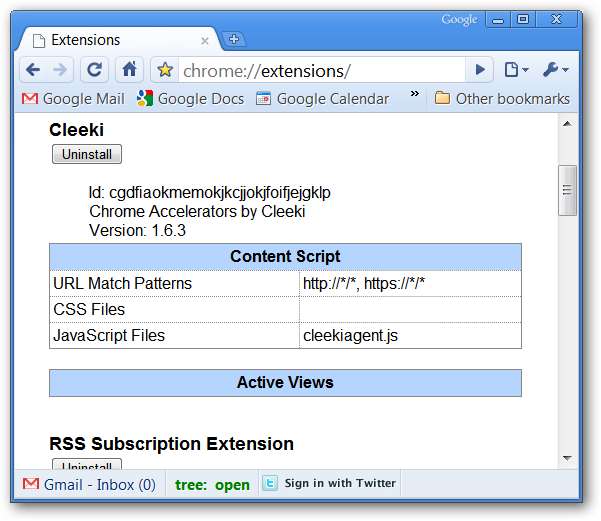
Task: Click the scrollbar down arrow
Action: [567, 458]
